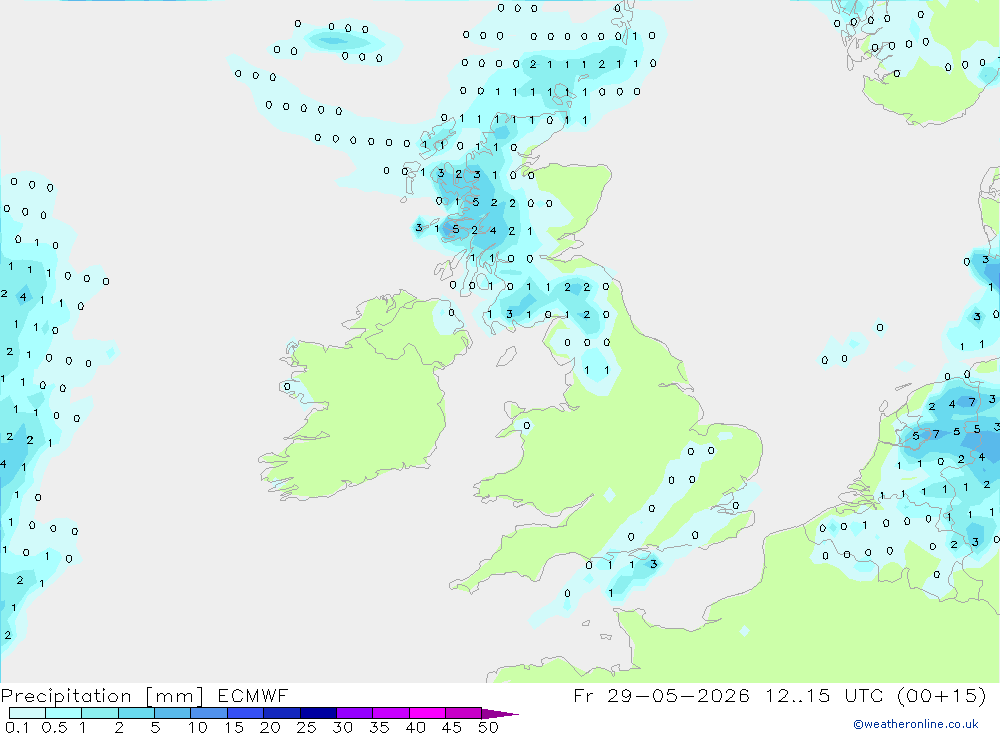Click the legend label '0.1'
This screenshot has width=1000, height=733.
coord(17,727)
